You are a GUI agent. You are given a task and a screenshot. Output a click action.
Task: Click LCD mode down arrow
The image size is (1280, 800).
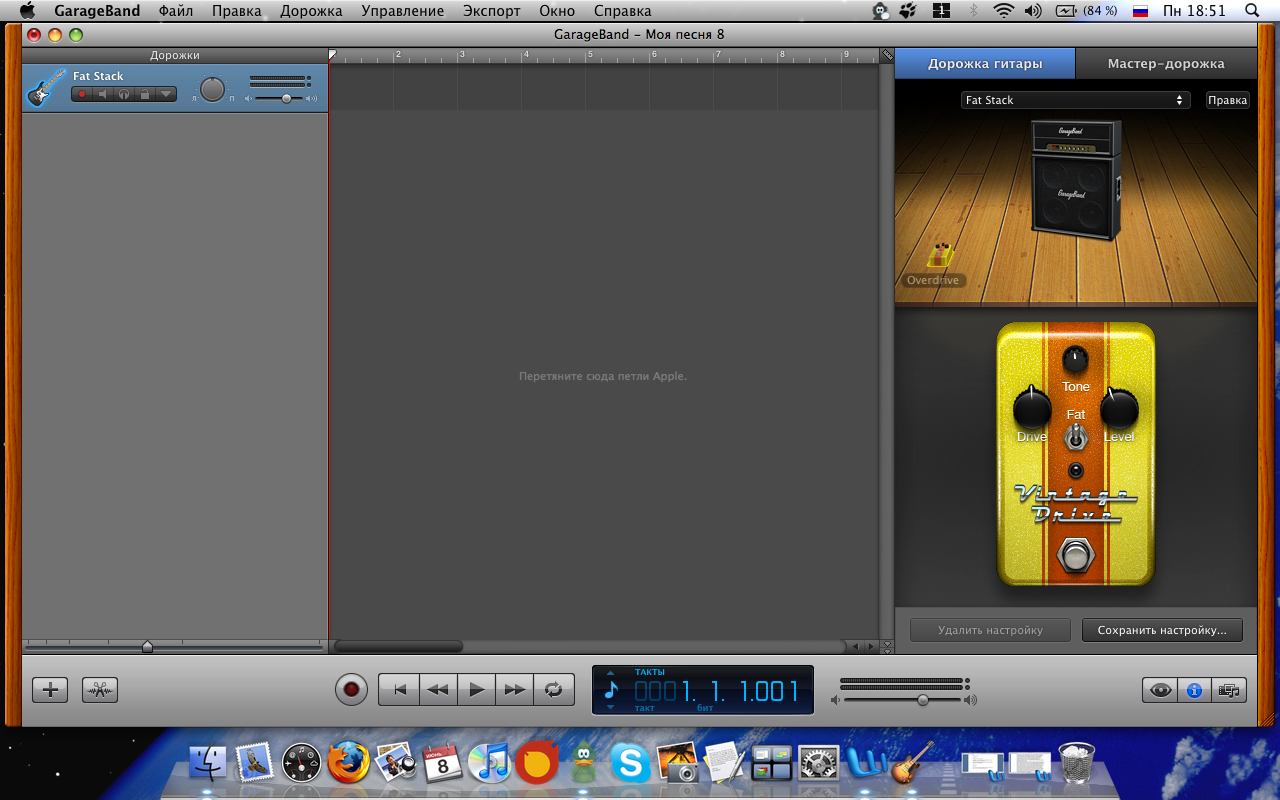click(611, 708)
